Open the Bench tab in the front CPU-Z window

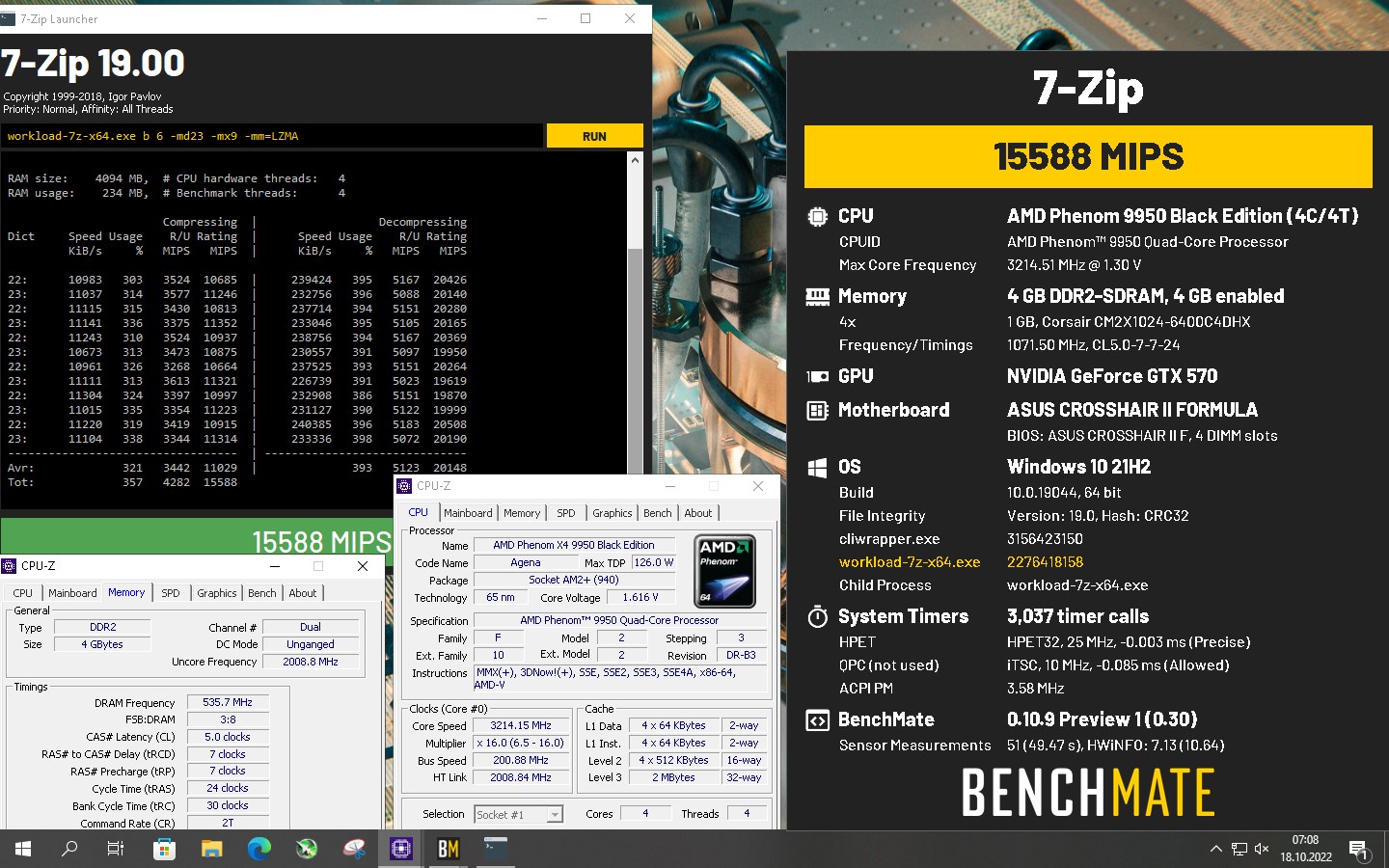click(658, 513)
